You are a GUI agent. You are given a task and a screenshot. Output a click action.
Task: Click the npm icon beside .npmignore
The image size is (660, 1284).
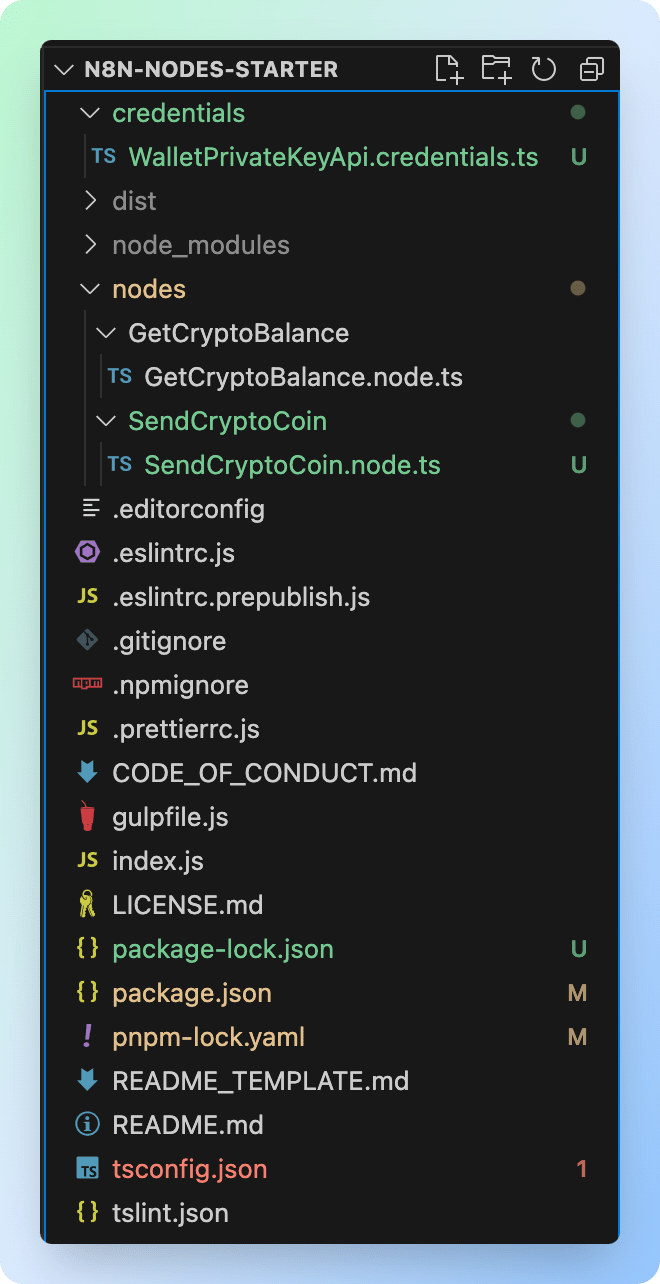88,685
